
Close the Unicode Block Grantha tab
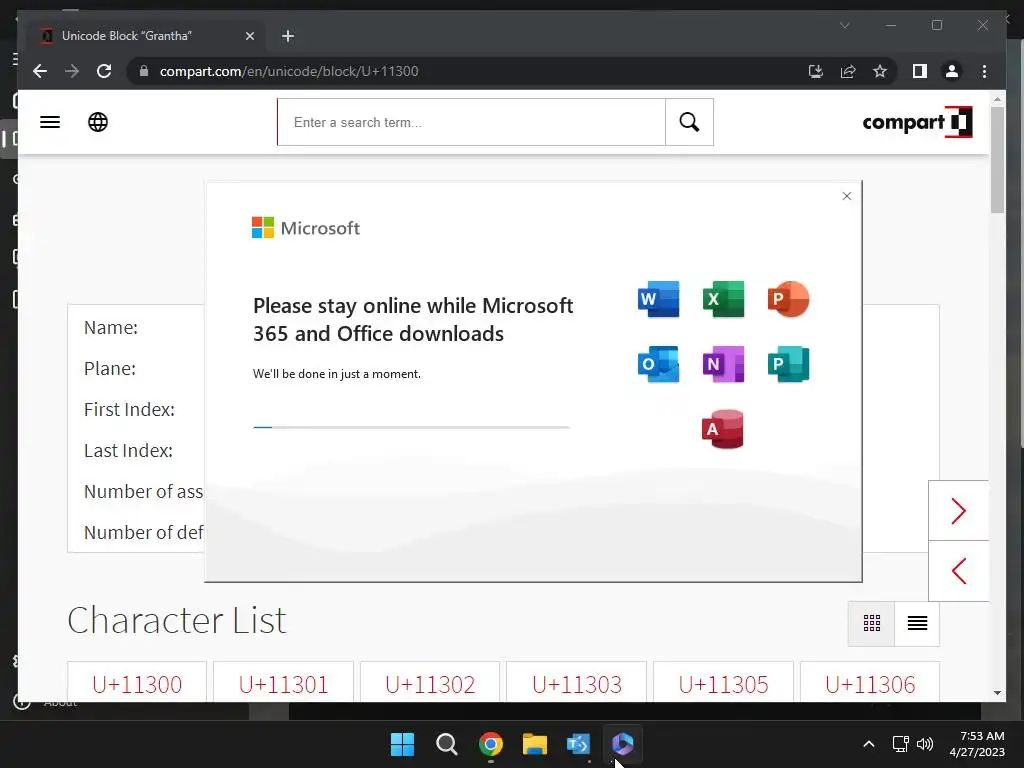(x=249, y=36)
